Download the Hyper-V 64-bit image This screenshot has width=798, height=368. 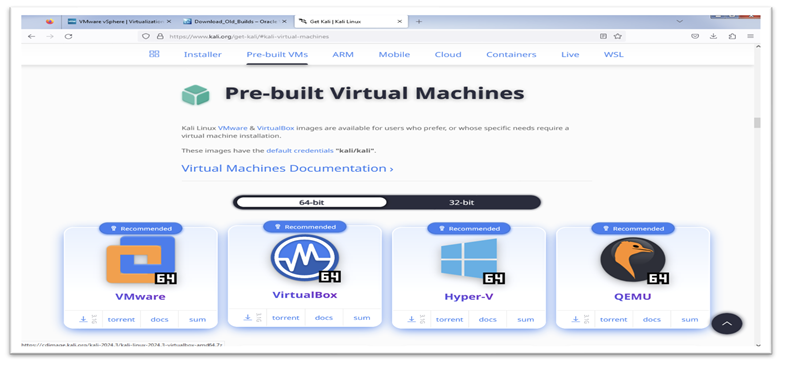411,319
